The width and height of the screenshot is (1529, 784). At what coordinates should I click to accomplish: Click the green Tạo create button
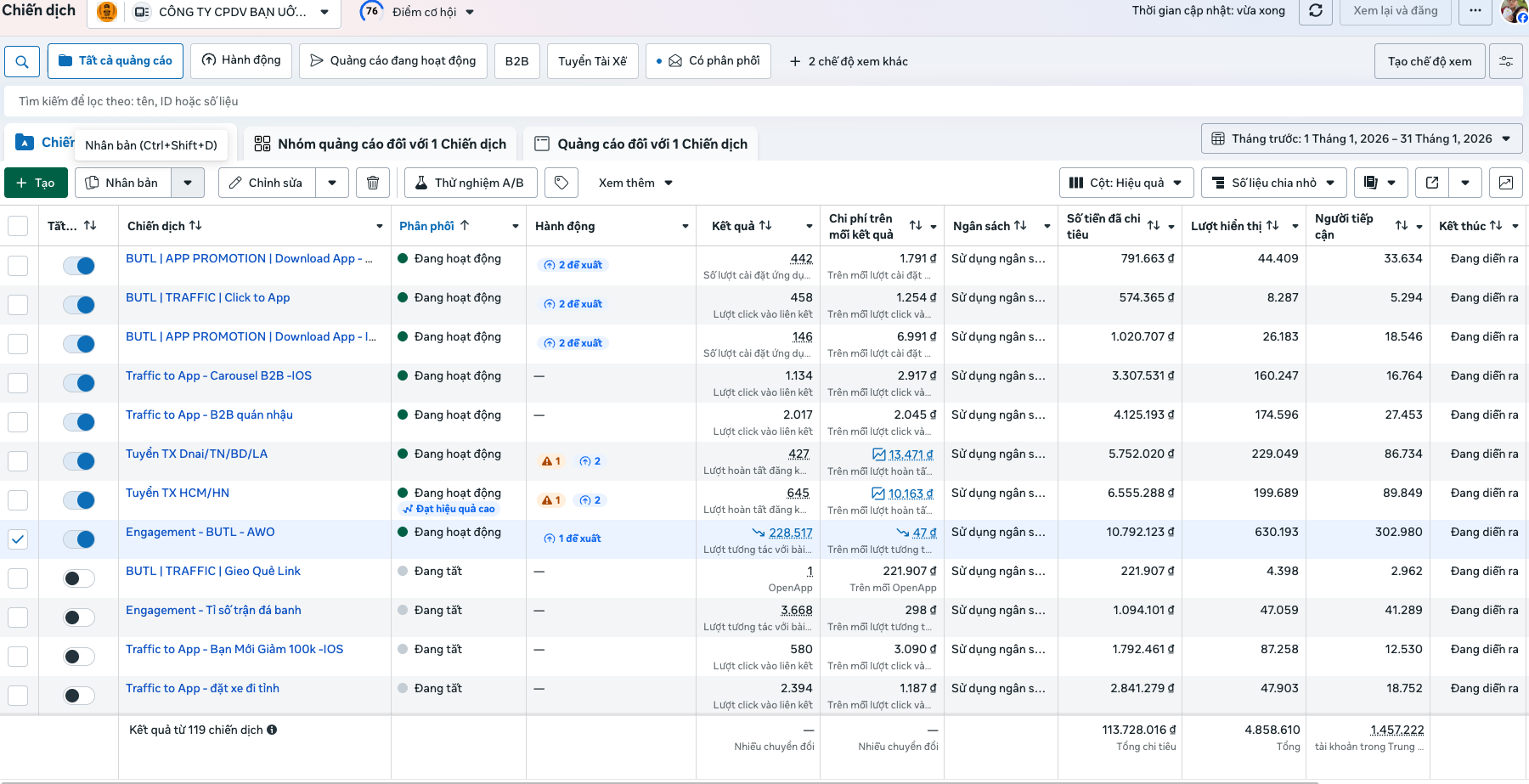click(36, 183)
